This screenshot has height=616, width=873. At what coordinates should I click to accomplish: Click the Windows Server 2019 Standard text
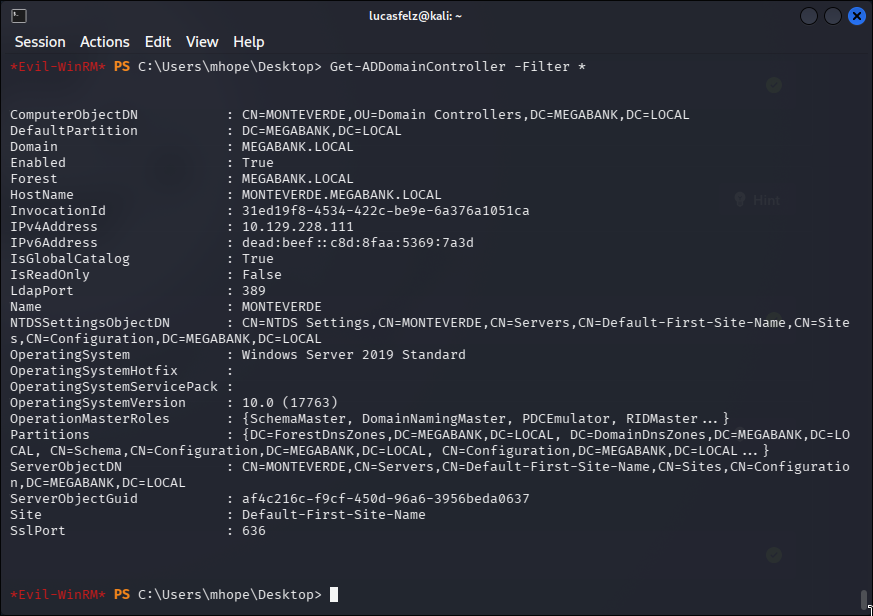coord(354,355)
